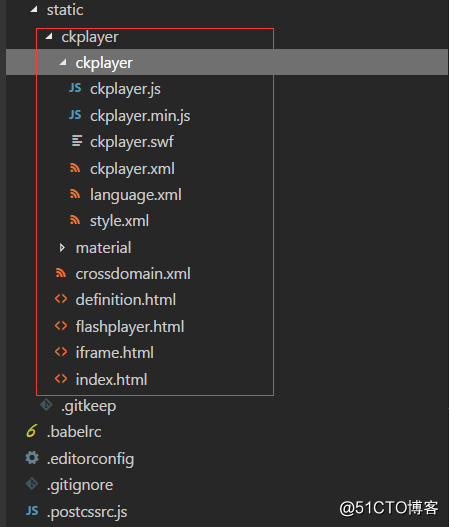Open definition.html file

[x=126, y=300]
